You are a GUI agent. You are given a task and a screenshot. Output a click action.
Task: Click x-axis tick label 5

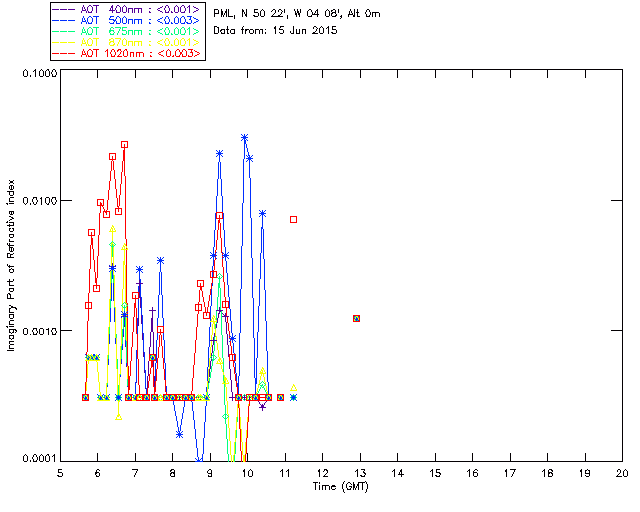[60, 473]
